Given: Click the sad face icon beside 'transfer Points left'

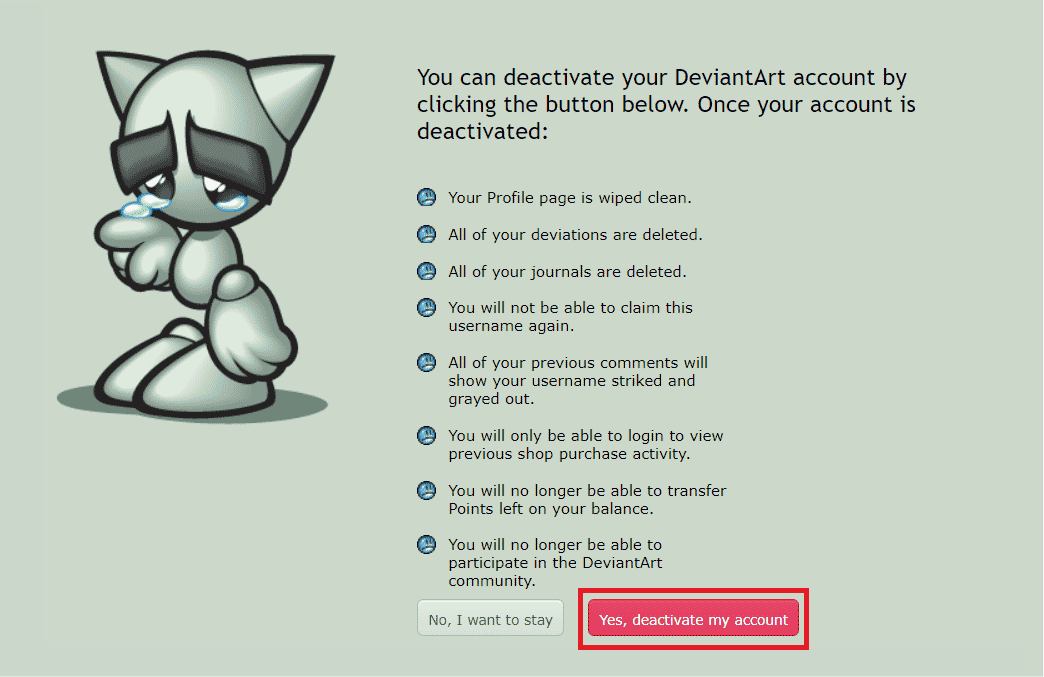Looking at the screenshot, I should (x=426, y=491).
